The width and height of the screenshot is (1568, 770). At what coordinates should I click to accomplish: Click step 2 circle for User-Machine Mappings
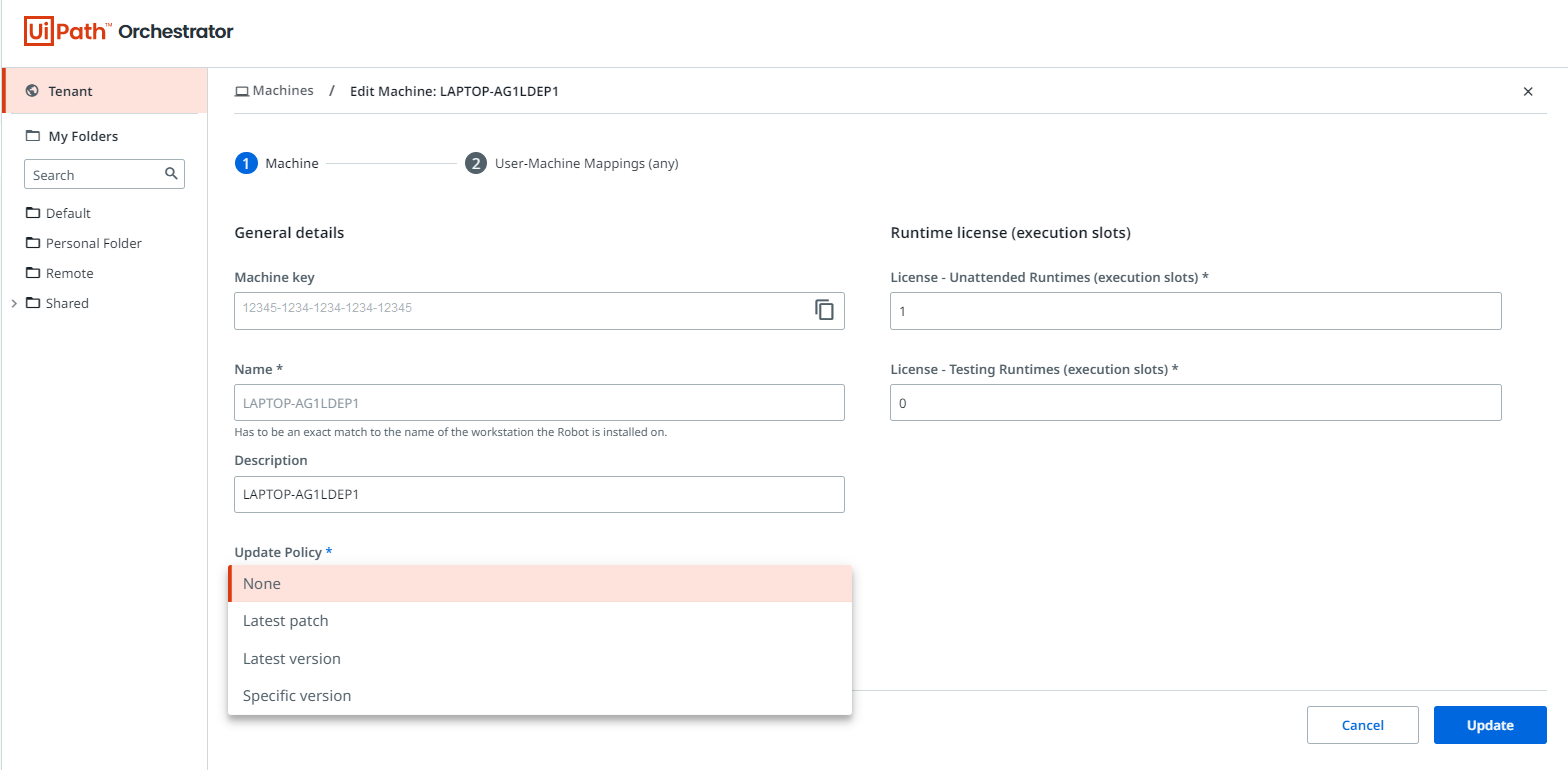476,163
